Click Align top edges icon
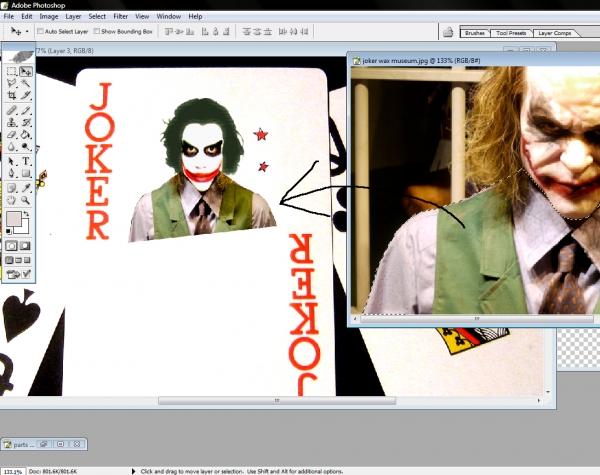This screenshot has height=475, width=600. (169, 32)
